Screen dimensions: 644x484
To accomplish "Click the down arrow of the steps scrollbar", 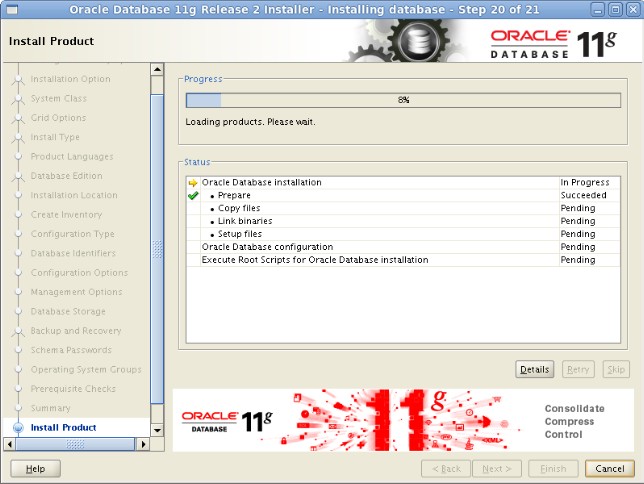I will click(x=157, y=430).
